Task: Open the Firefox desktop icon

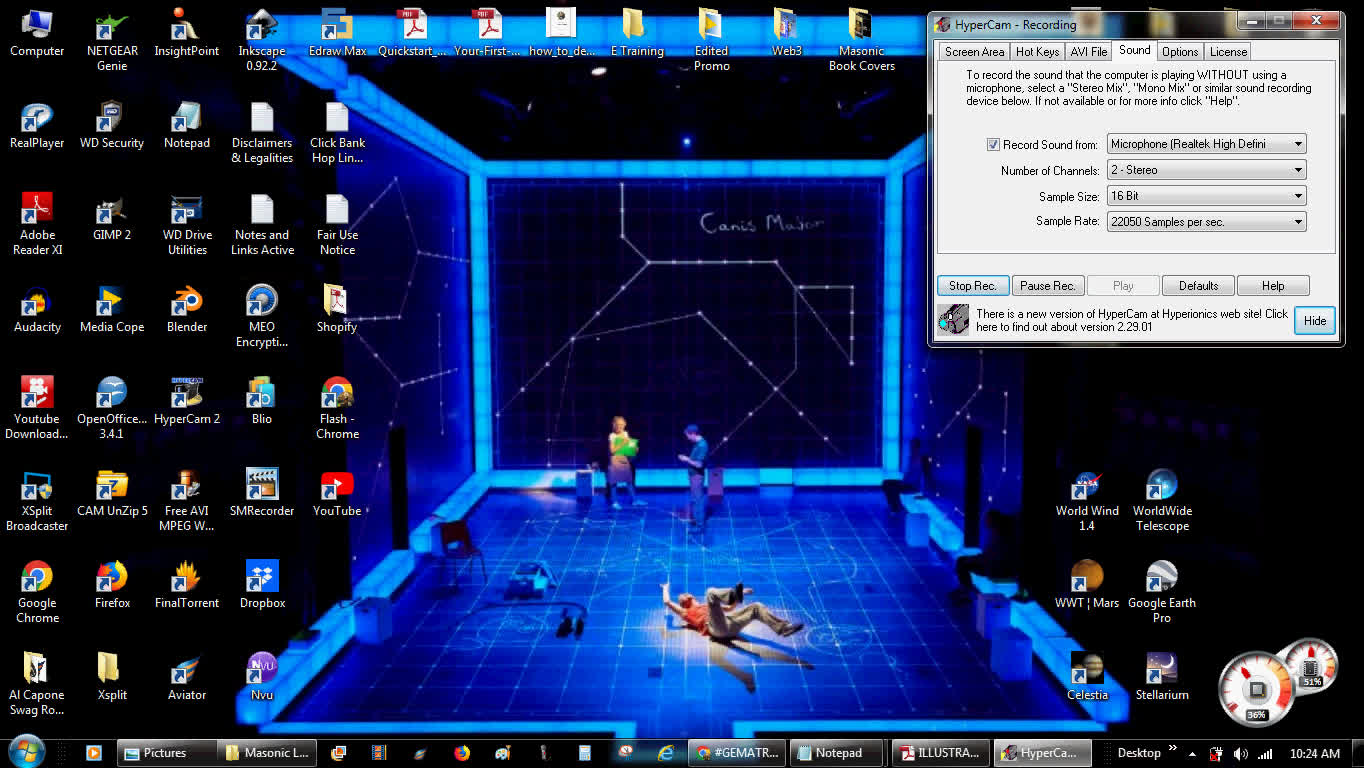Action: (x=112, y=585)
